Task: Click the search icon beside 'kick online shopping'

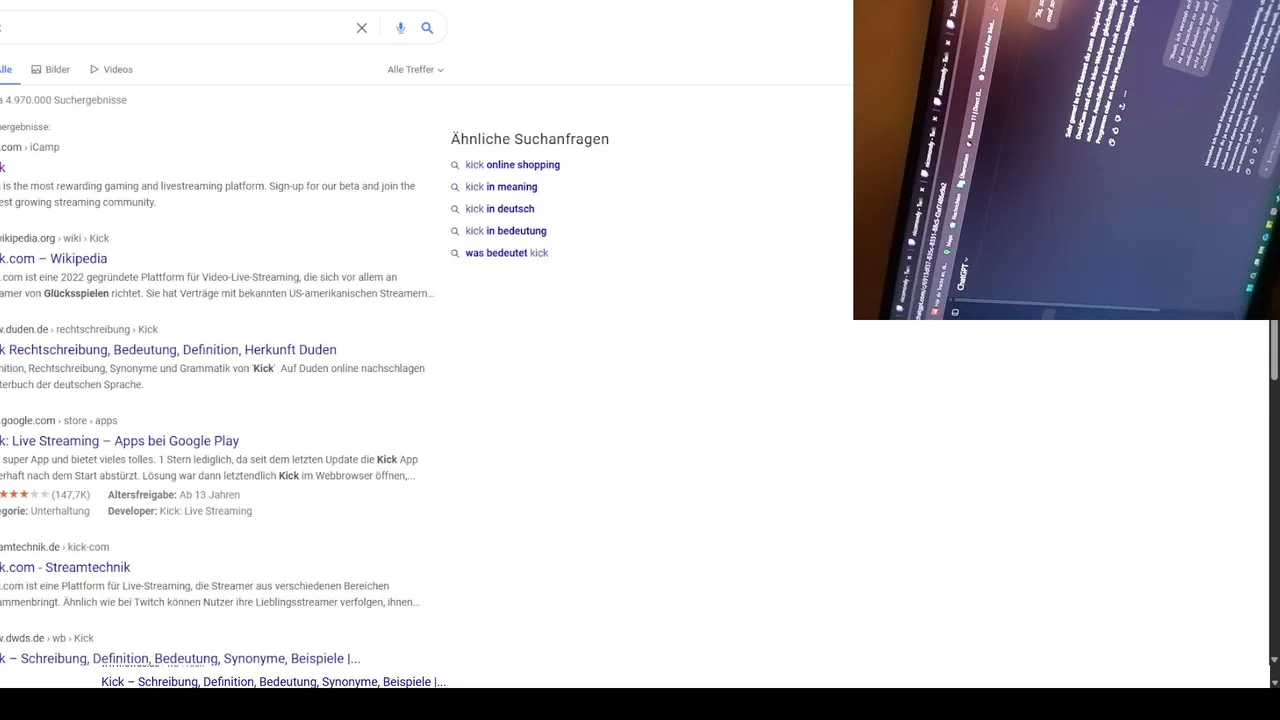Action: 455,166
